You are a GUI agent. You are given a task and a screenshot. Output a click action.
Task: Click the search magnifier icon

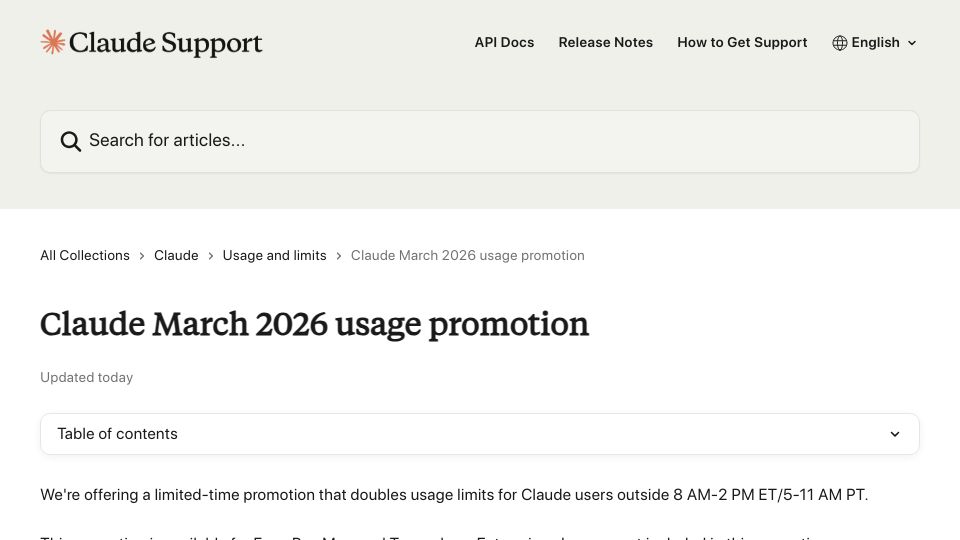(70, 141)
